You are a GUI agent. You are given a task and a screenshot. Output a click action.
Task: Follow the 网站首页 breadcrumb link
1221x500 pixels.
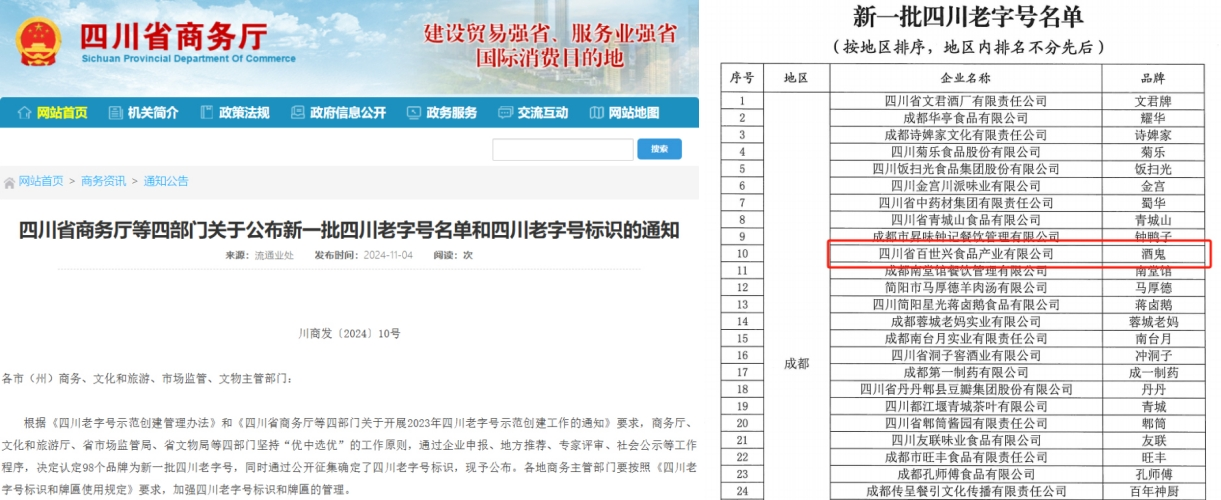pos(41,181)
